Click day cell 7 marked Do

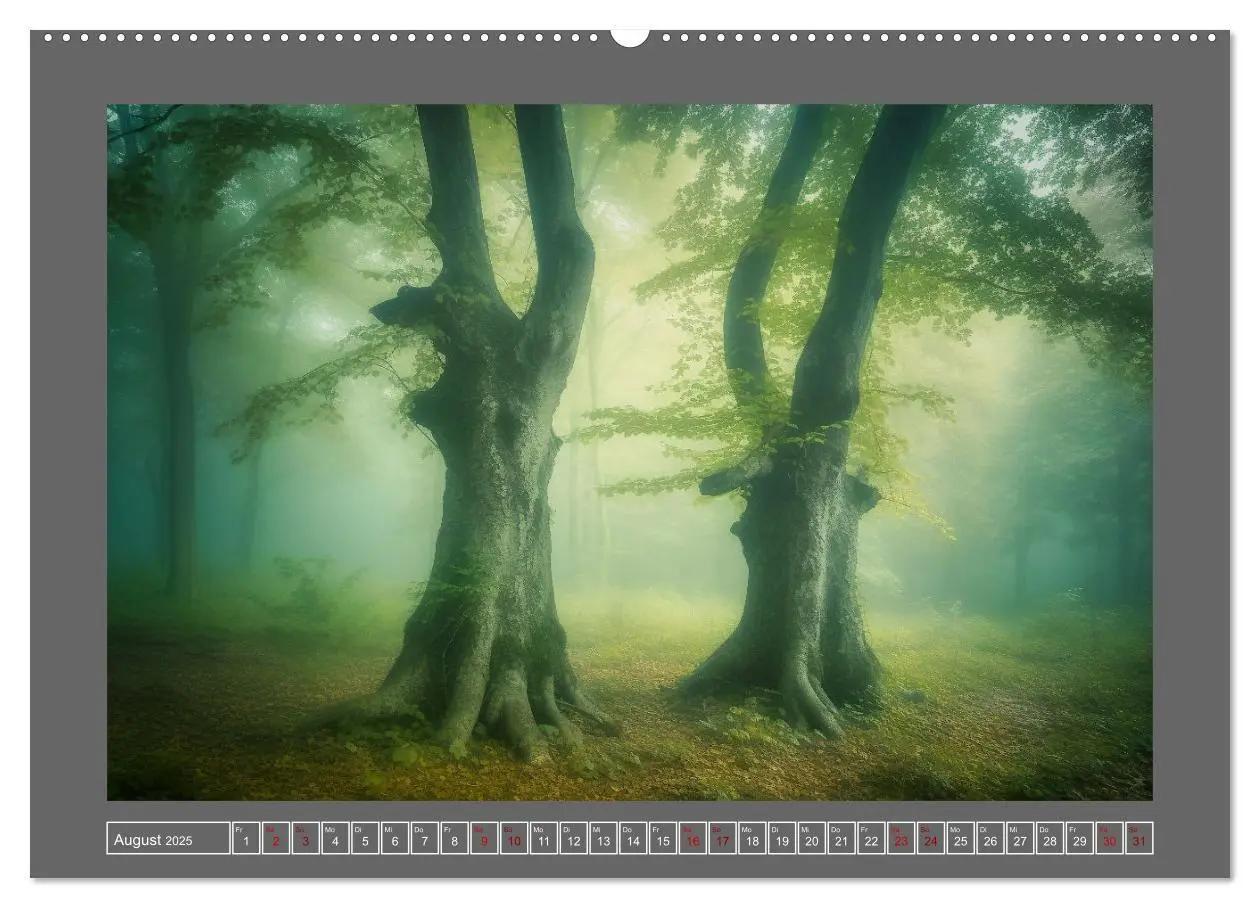coord(425,839)
